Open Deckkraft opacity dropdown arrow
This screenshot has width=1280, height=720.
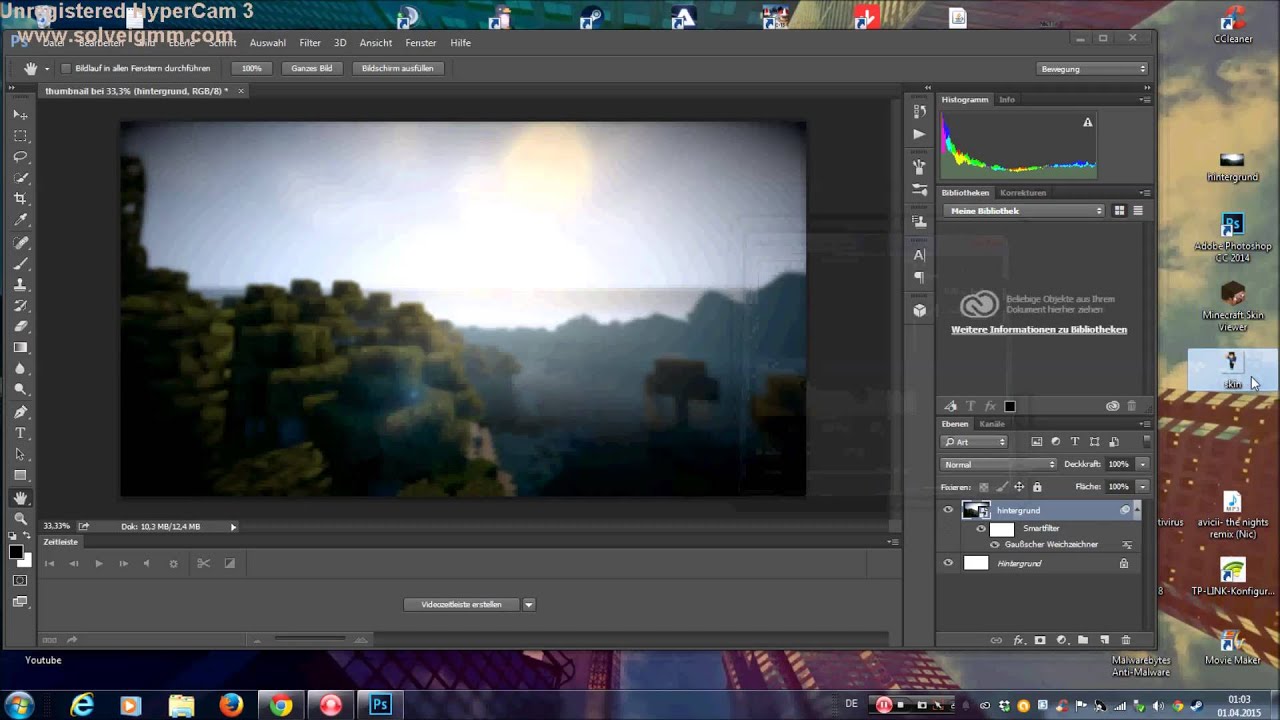pyautogui.click(x=1142, y=464)
